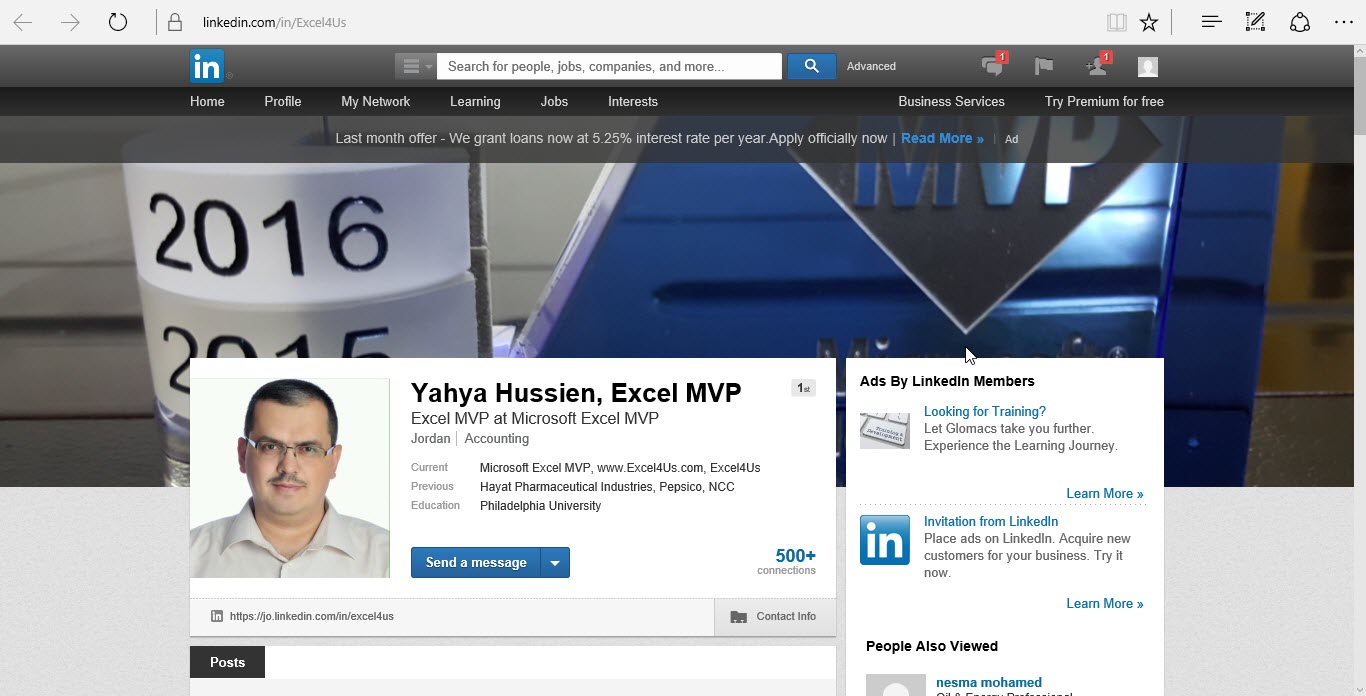This screenshot has width=1366, height=696.
Task: Click Learn More under LinkedIn ad
Action: 1104,603
